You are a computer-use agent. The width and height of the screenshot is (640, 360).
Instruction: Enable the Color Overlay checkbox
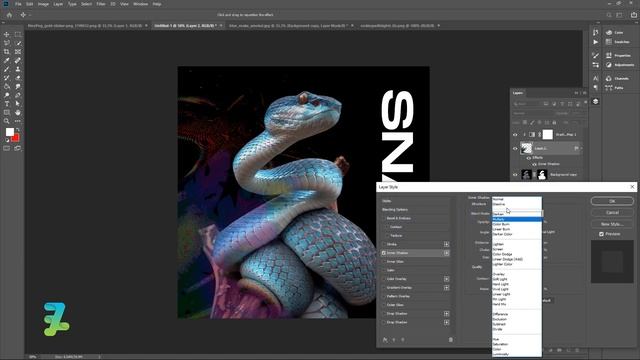coord(384,279)
